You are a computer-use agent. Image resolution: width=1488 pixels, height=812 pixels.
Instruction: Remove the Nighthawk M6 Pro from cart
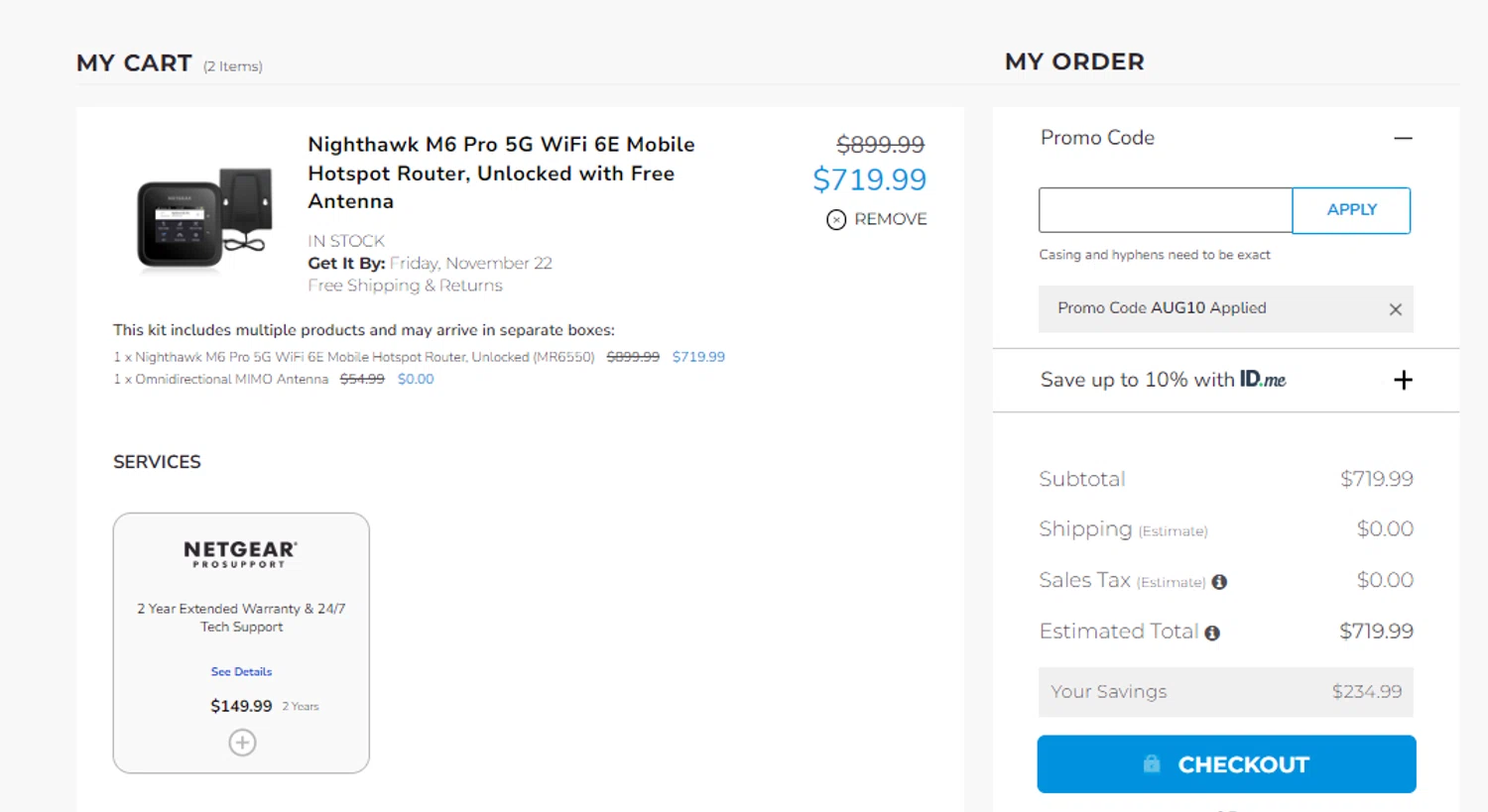pos(877,219)
